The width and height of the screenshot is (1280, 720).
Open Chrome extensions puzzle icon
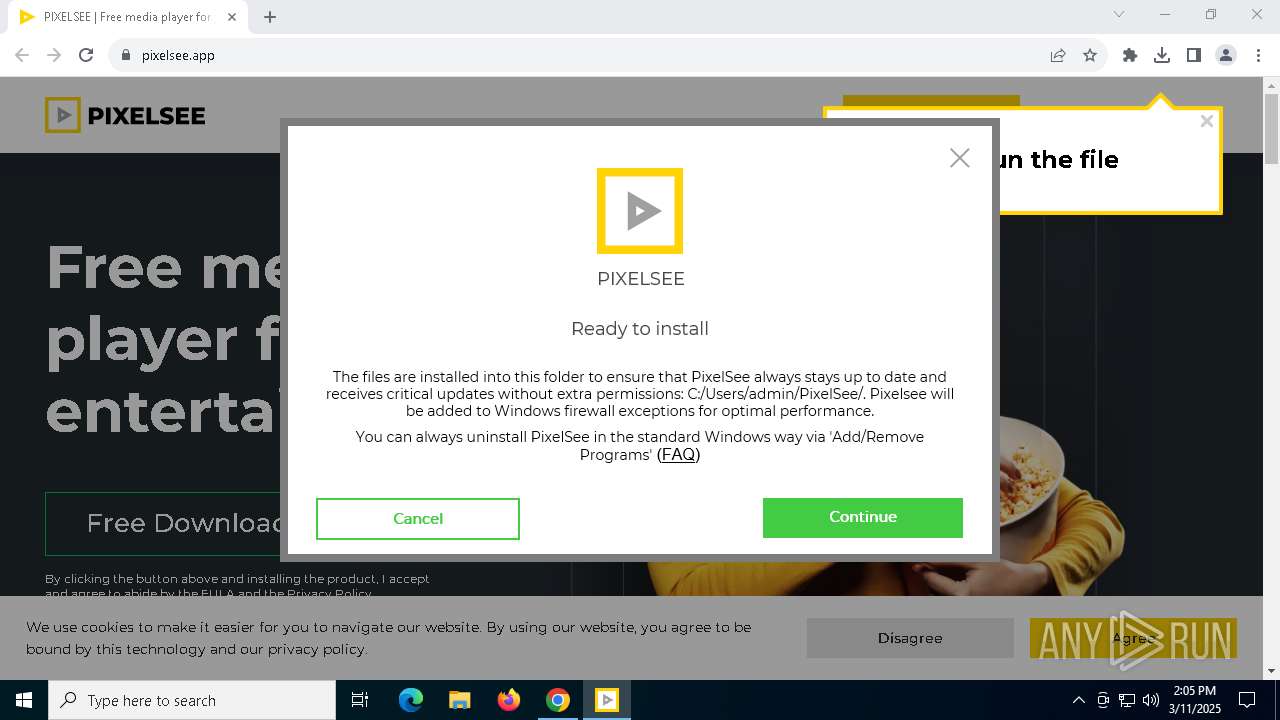click(1130, 55)
